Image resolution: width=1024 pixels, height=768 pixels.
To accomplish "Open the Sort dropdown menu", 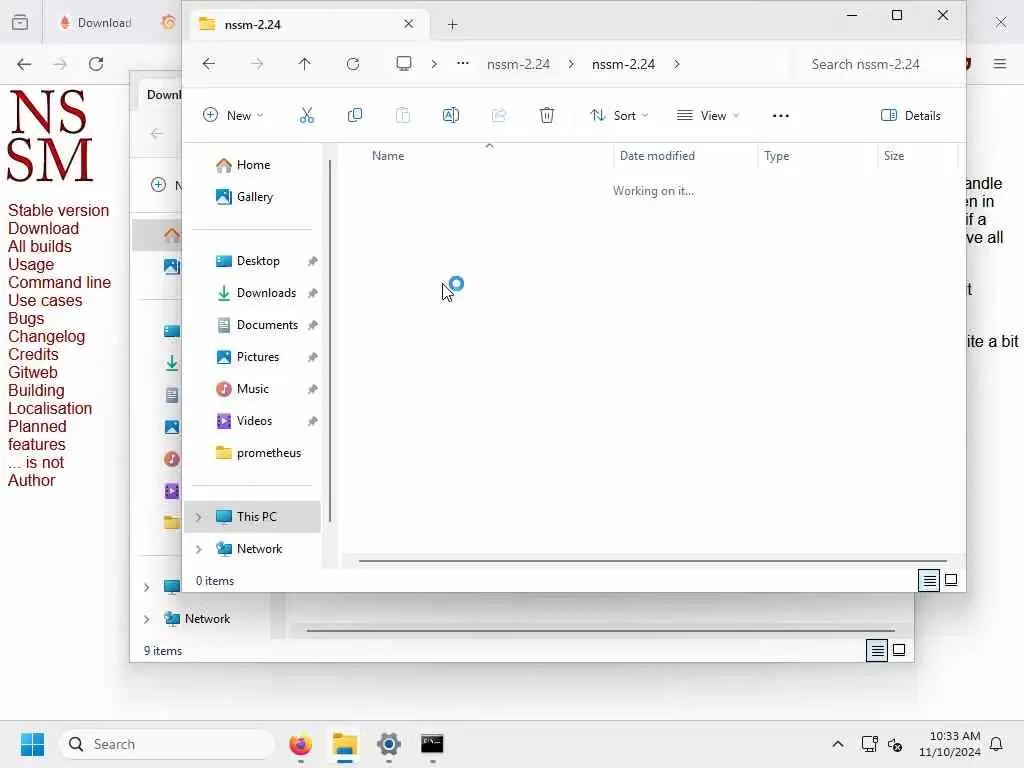I will point(618,116).
